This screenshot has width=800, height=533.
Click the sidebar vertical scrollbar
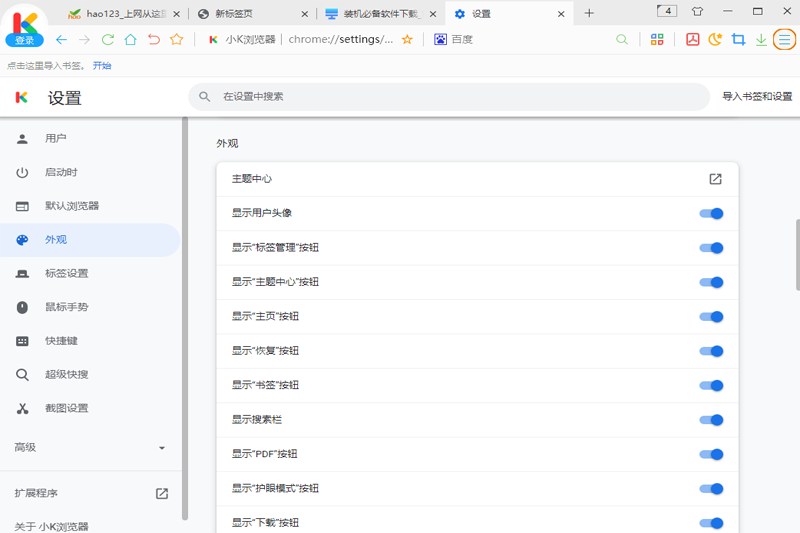185,318
